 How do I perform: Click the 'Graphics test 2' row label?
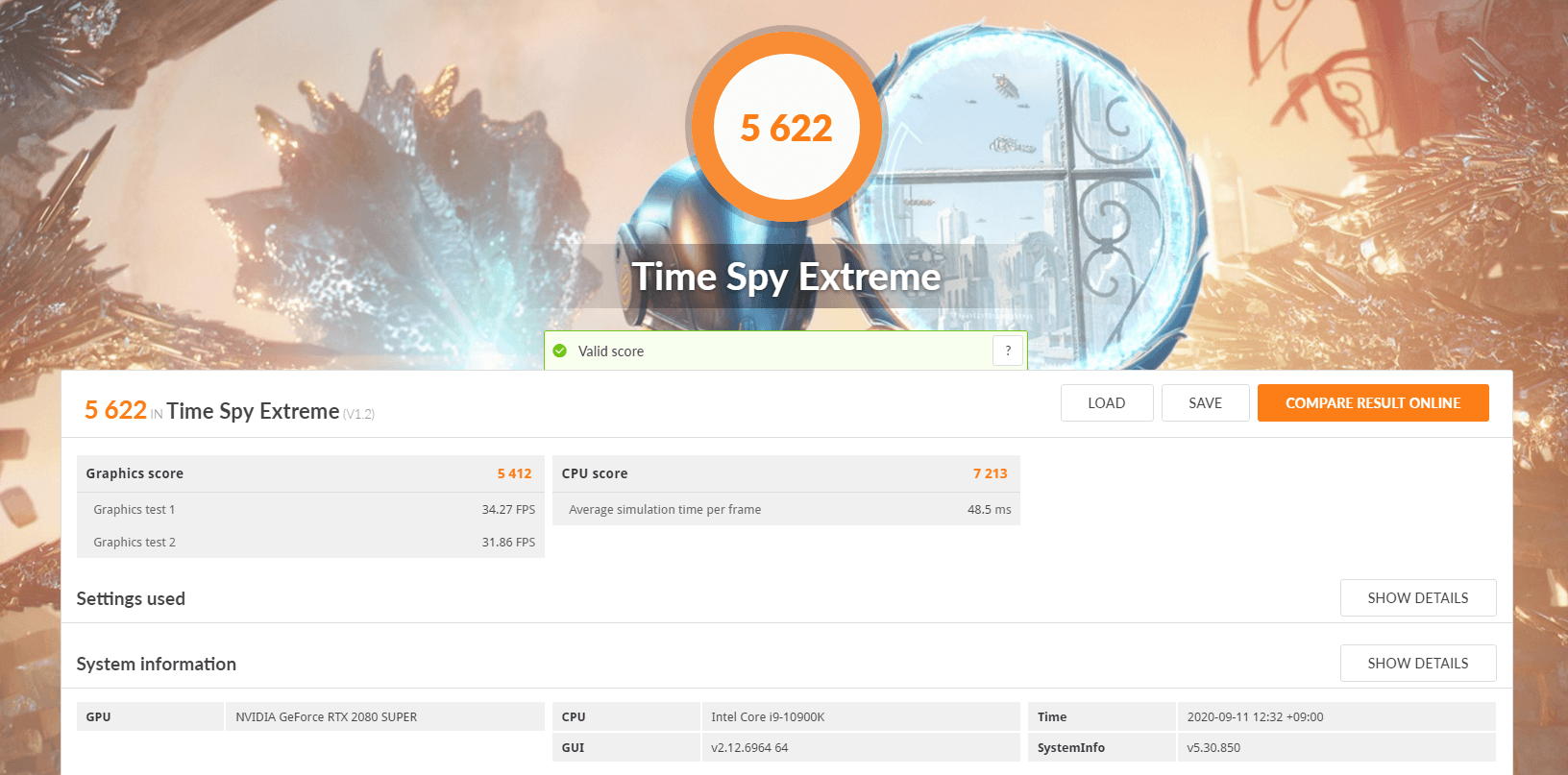point(135,543)
